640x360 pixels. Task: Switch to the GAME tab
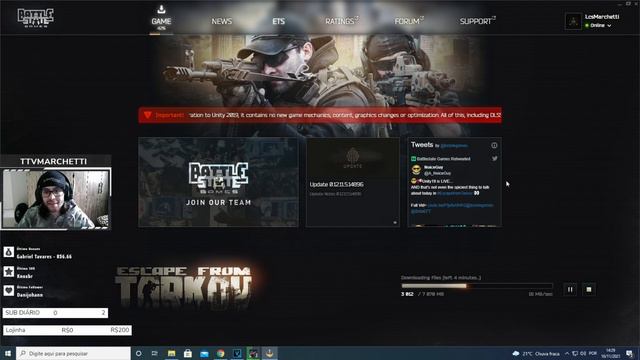click(x=161, y=21)
